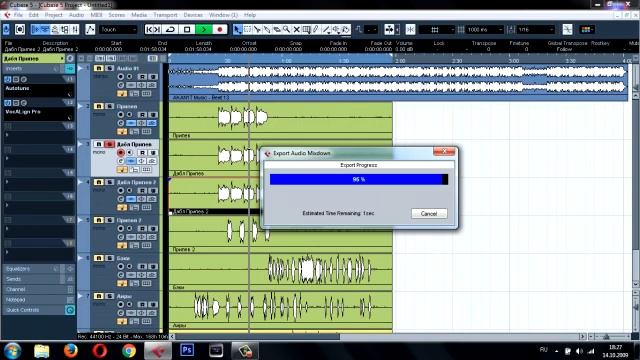This screenshot has height=360, width=640.
Task: Open VocALign Pro insert slot
Action: 38,114
